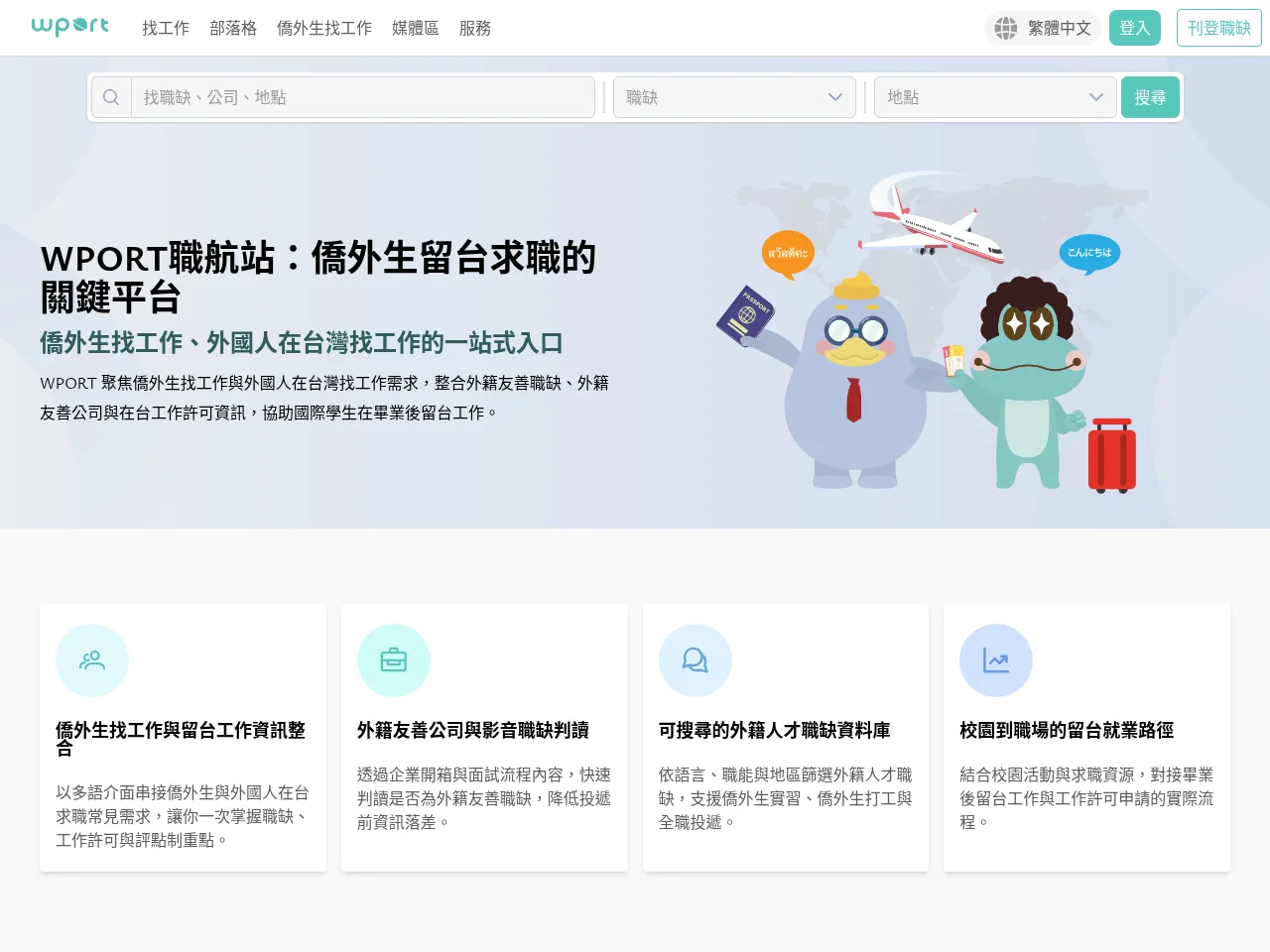Open the 找工作 menu

click(166, 28)
